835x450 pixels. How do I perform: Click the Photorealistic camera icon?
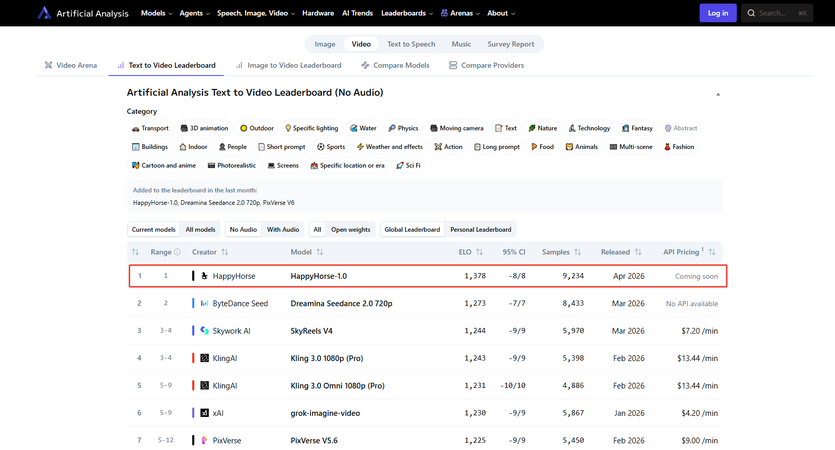click(211, 166)
